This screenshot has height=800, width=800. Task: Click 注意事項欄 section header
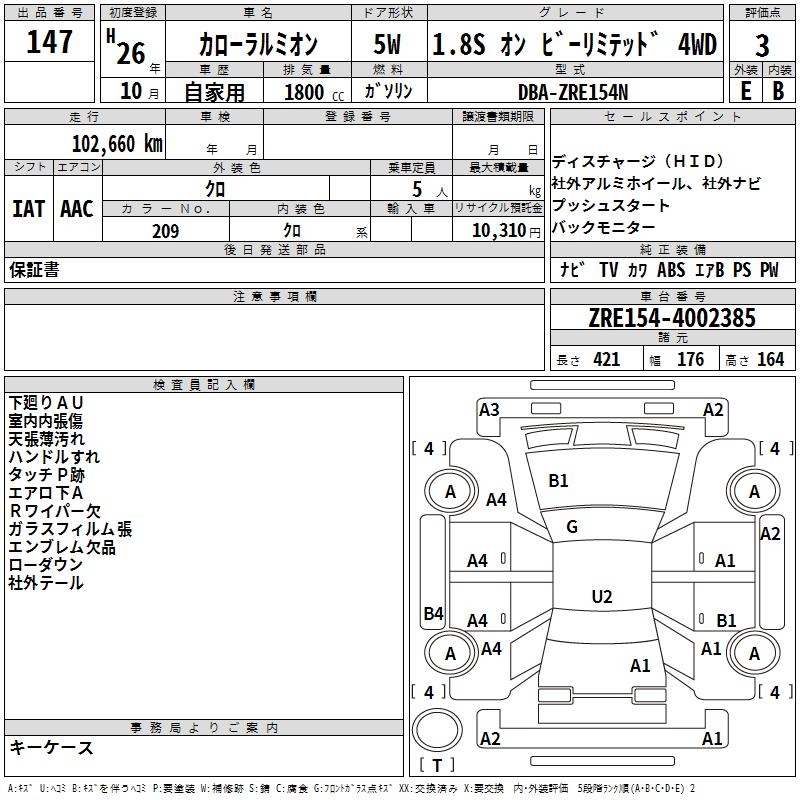tap(274, 296)
